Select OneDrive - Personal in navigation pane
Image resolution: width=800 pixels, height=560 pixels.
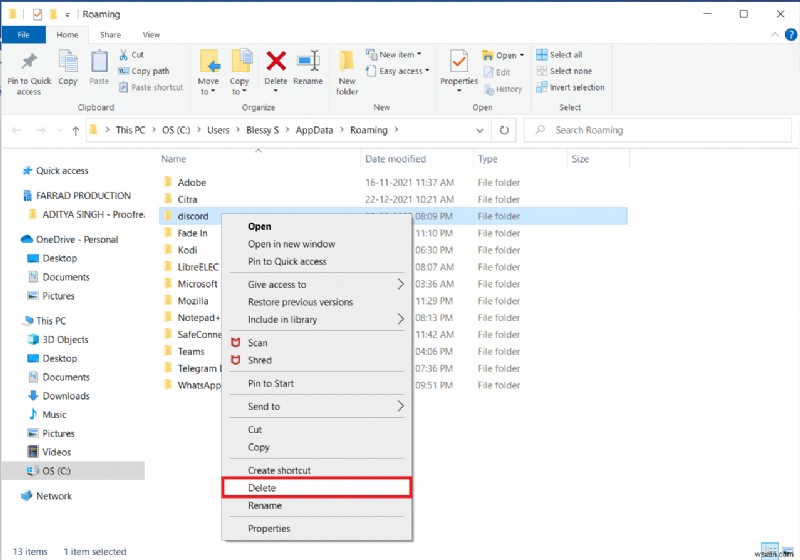(77, 239)
